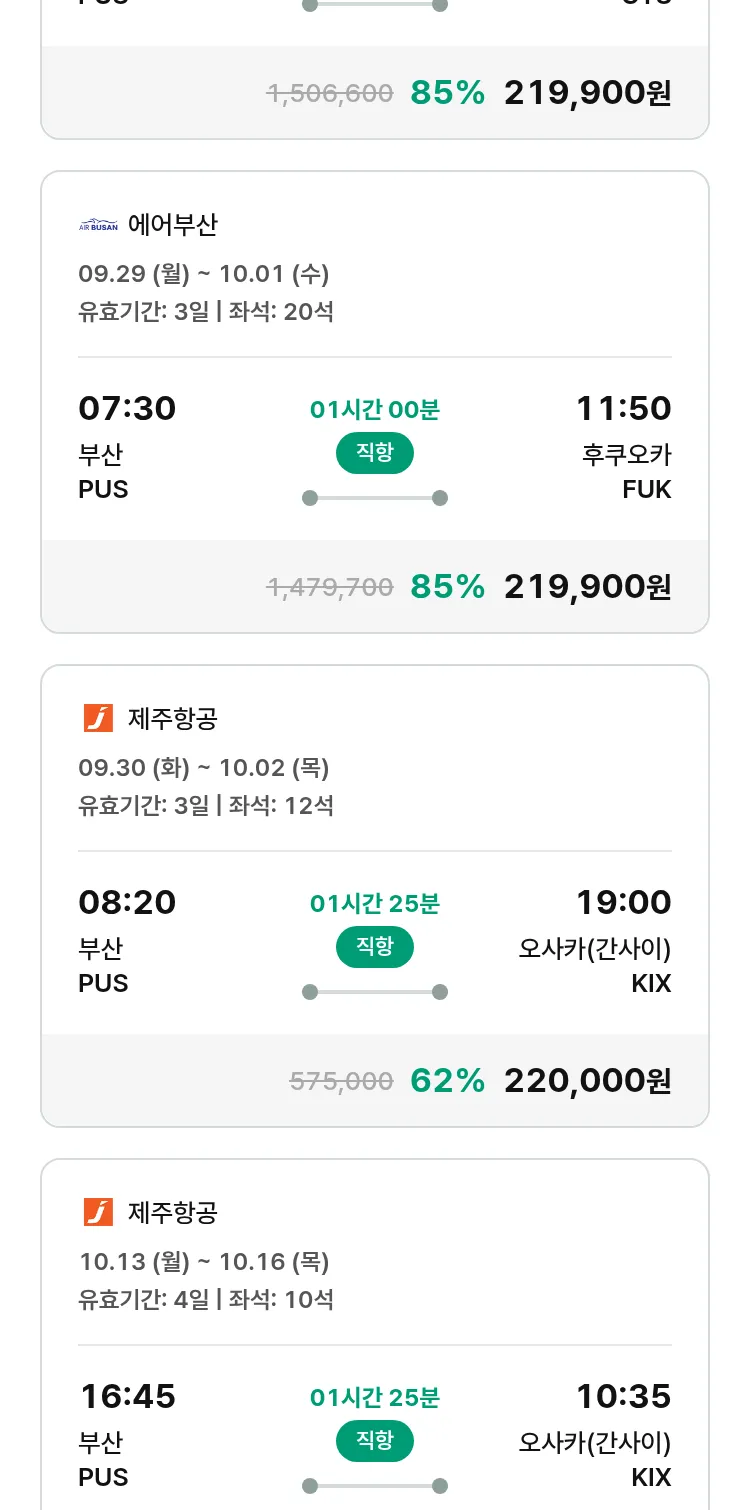Viewport: 750px width, 1510px height.
Task: Tap the 07:30 Busan departure time
Action: pos(127,408)
